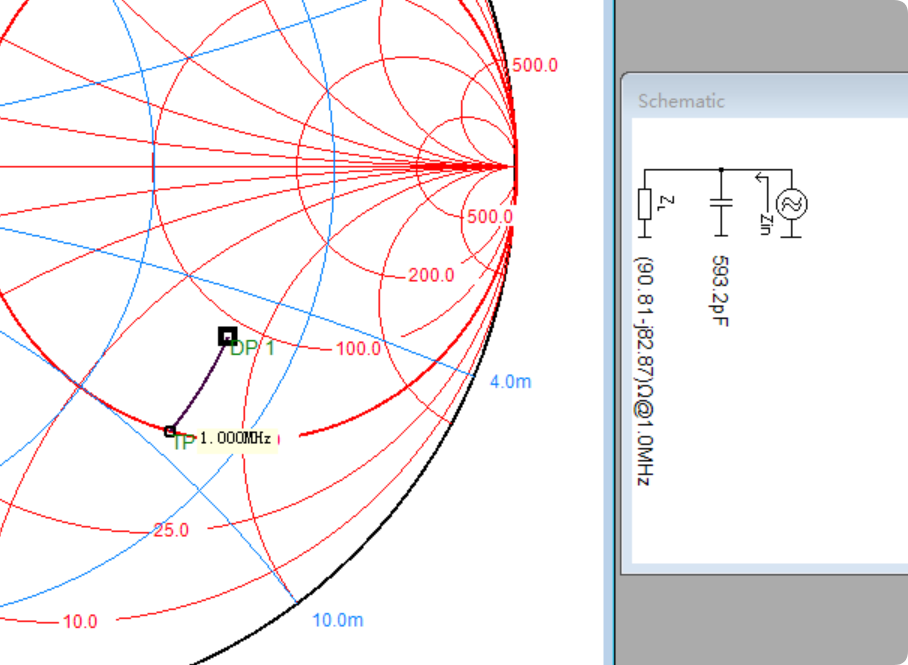Click the Schematic panel title bar

click(x=760, y=100)
